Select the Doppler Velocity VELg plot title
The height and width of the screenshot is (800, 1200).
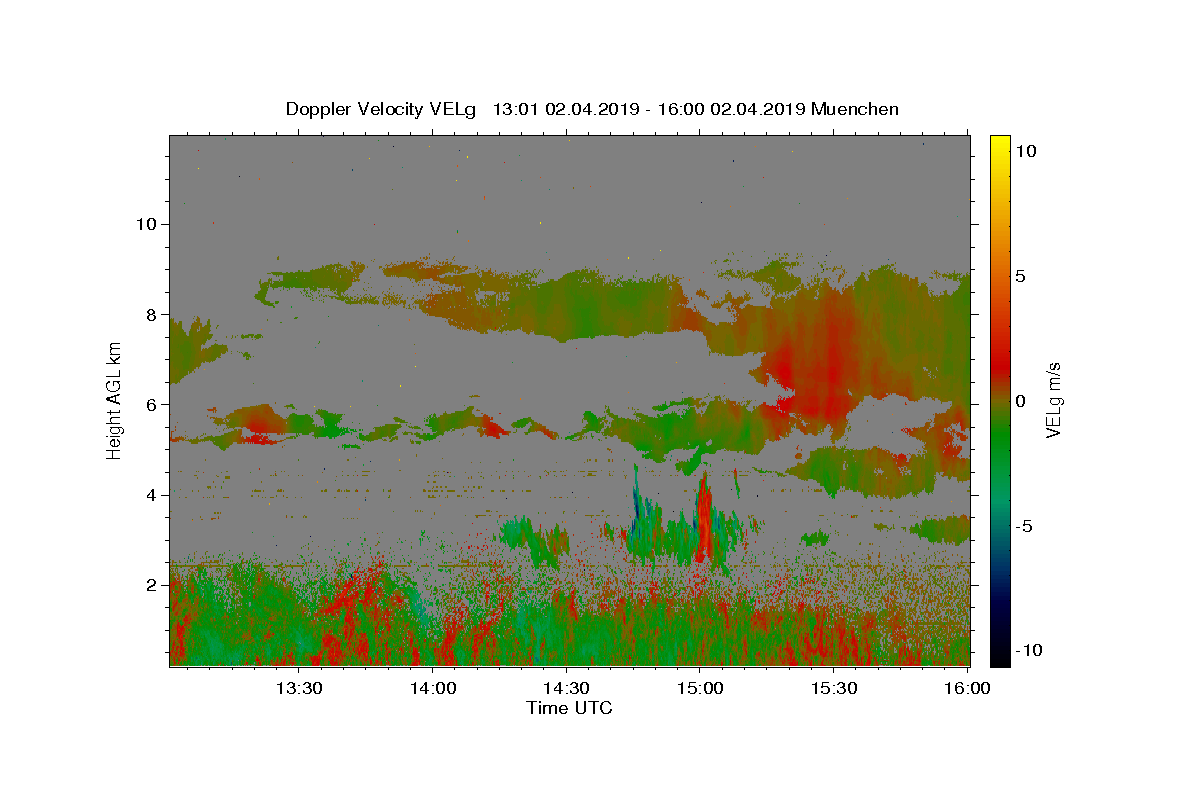pyautogui.click(x=592, y=109)
